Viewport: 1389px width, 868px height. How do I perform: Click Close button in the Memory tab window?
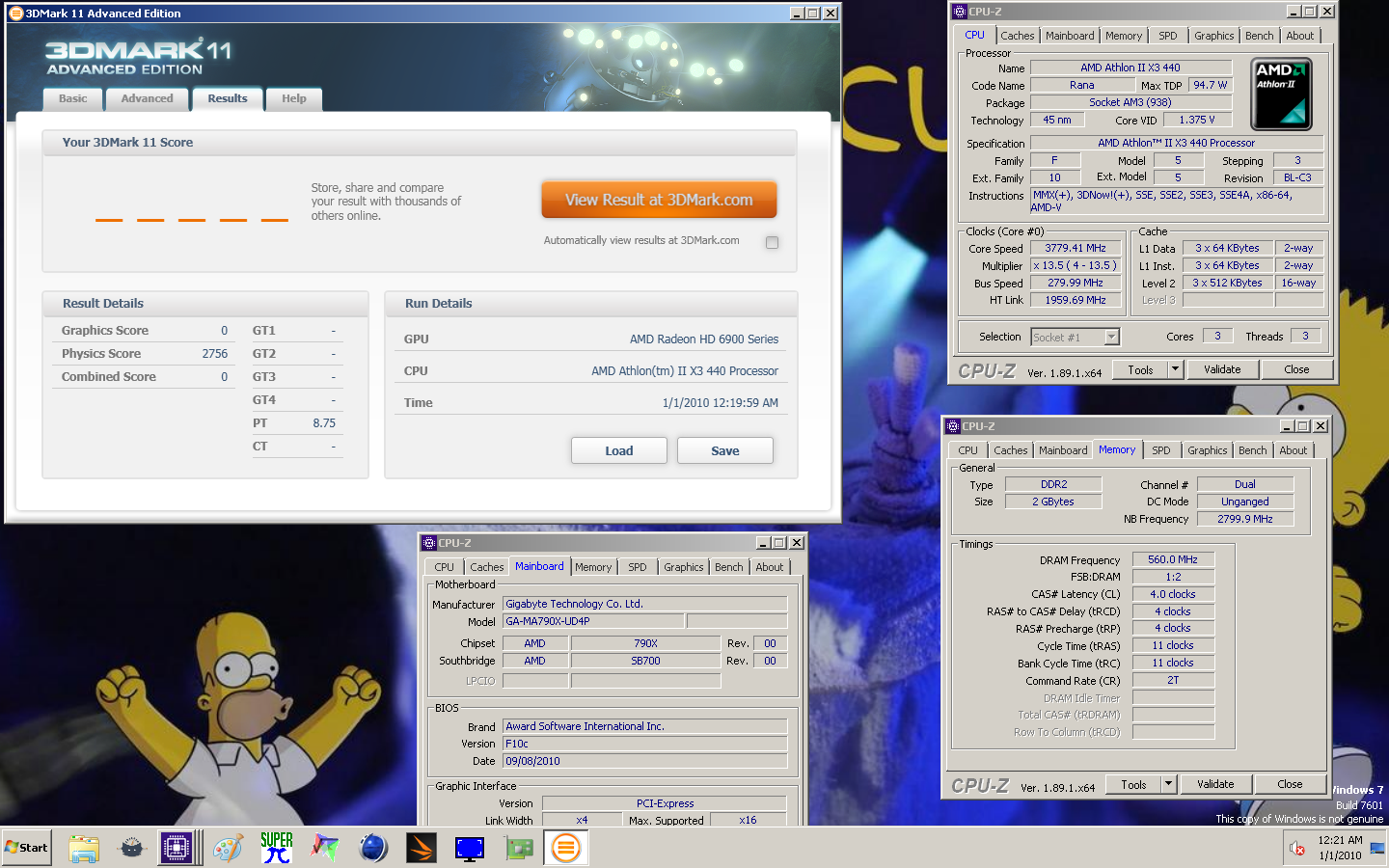[1290, 784]
